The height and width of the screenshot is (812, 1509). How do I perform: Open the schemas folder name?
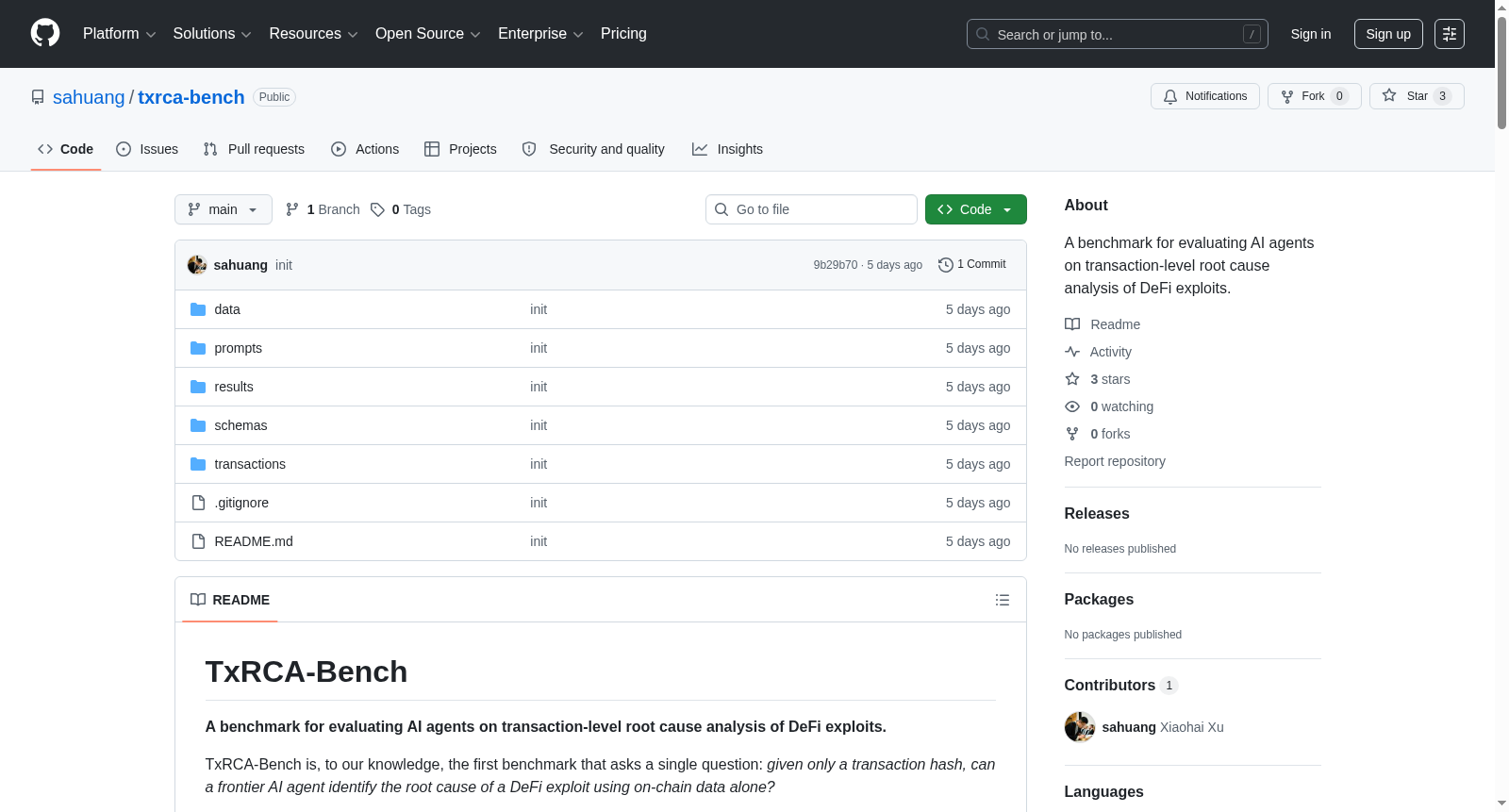(x=240, y=425)
